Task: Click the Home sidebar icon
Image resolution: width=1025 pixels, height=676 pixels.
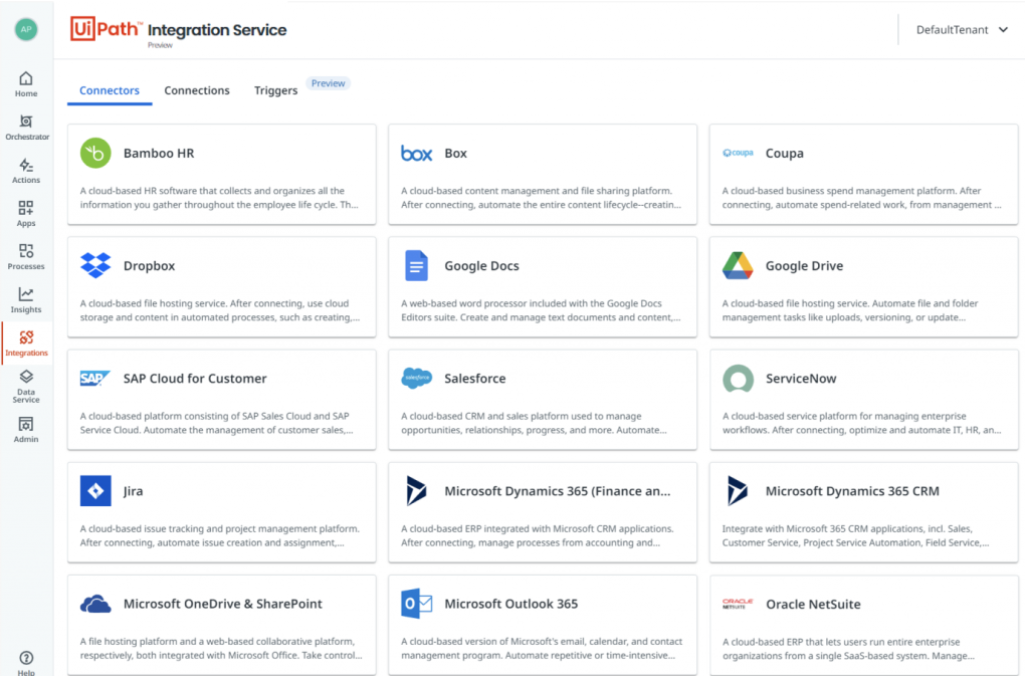Action: [x=26, y=83]
